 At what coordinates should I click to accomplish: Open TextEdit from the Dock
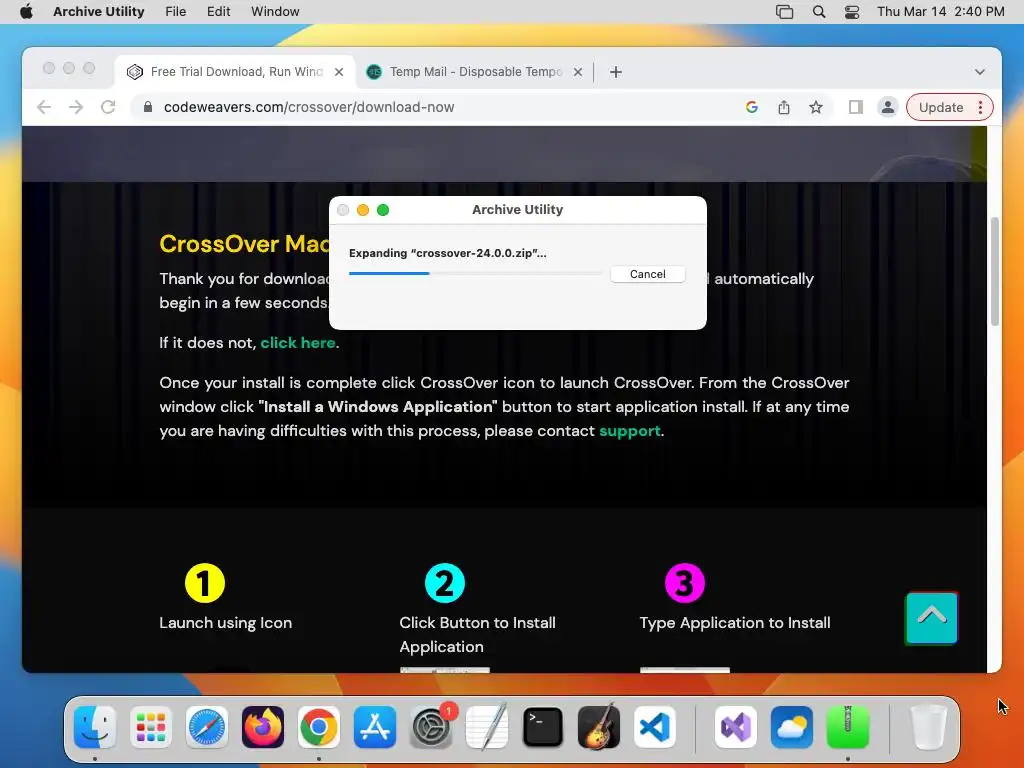coord(487,727)
